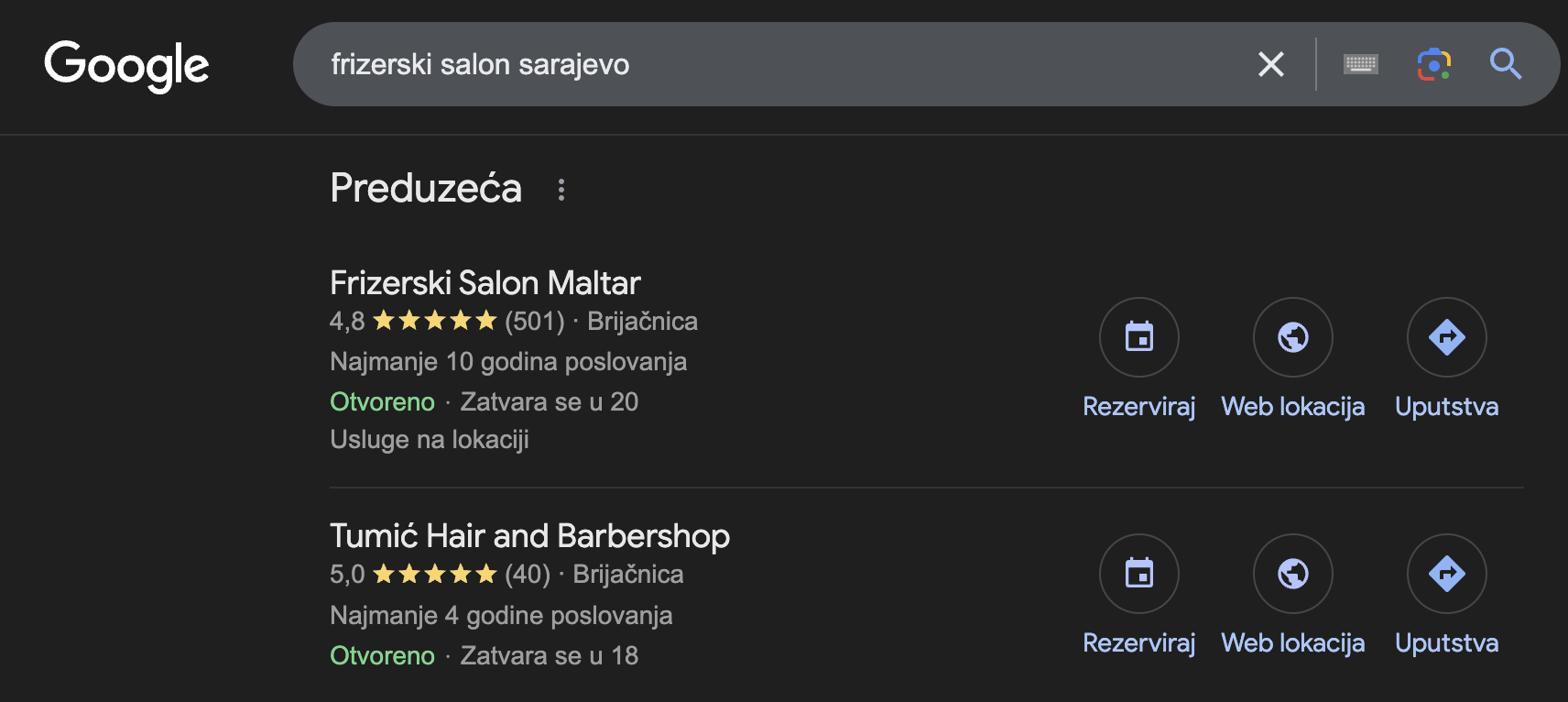Search by image with the Google Lens icon

1434,64
